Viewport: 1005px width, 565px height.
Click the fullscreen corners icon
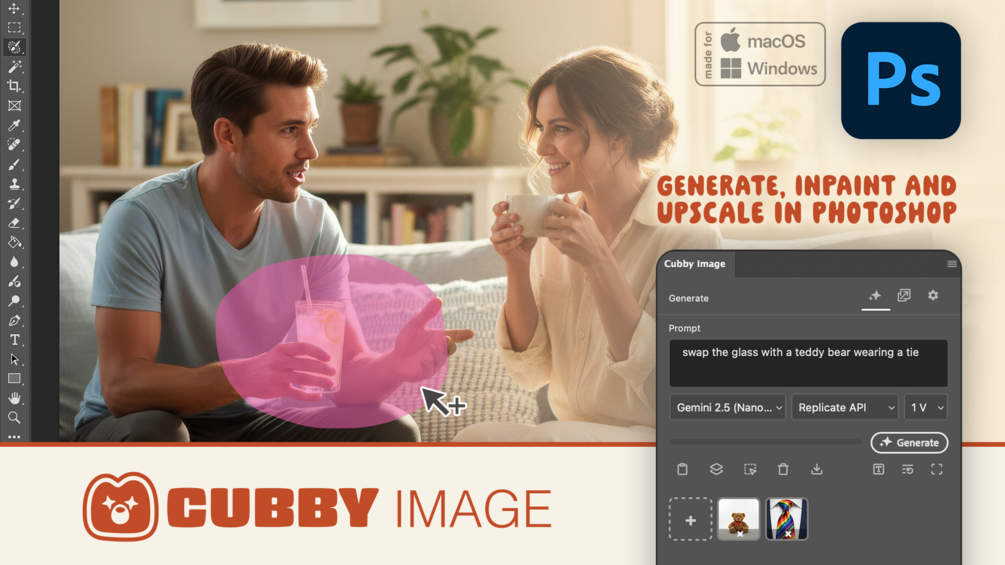(936, 469)
